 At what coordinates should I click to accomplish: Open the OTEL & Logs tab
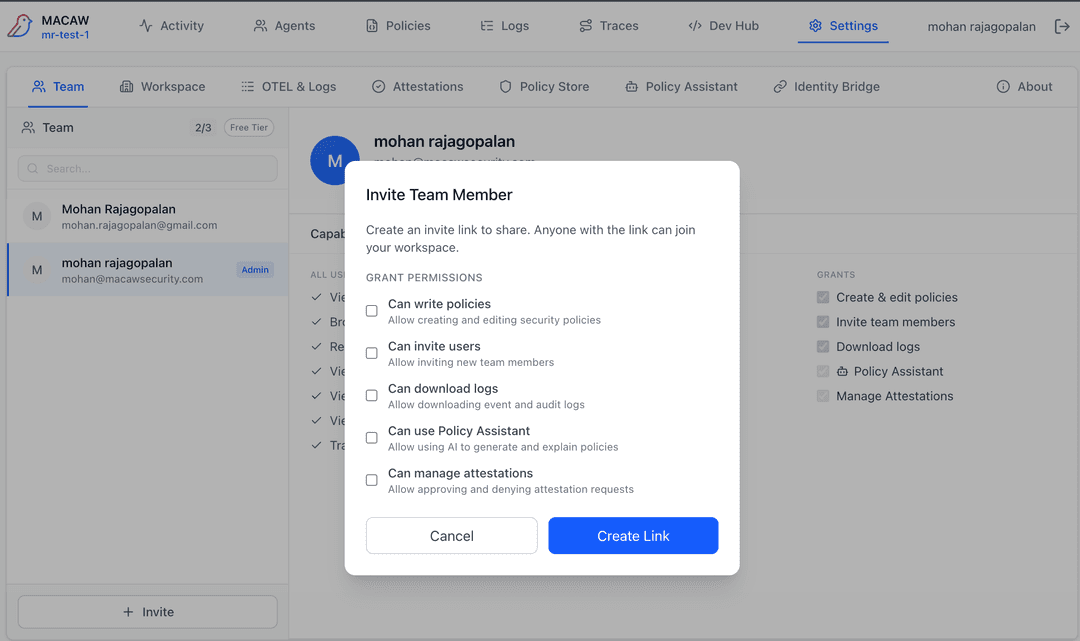(288, 87)
